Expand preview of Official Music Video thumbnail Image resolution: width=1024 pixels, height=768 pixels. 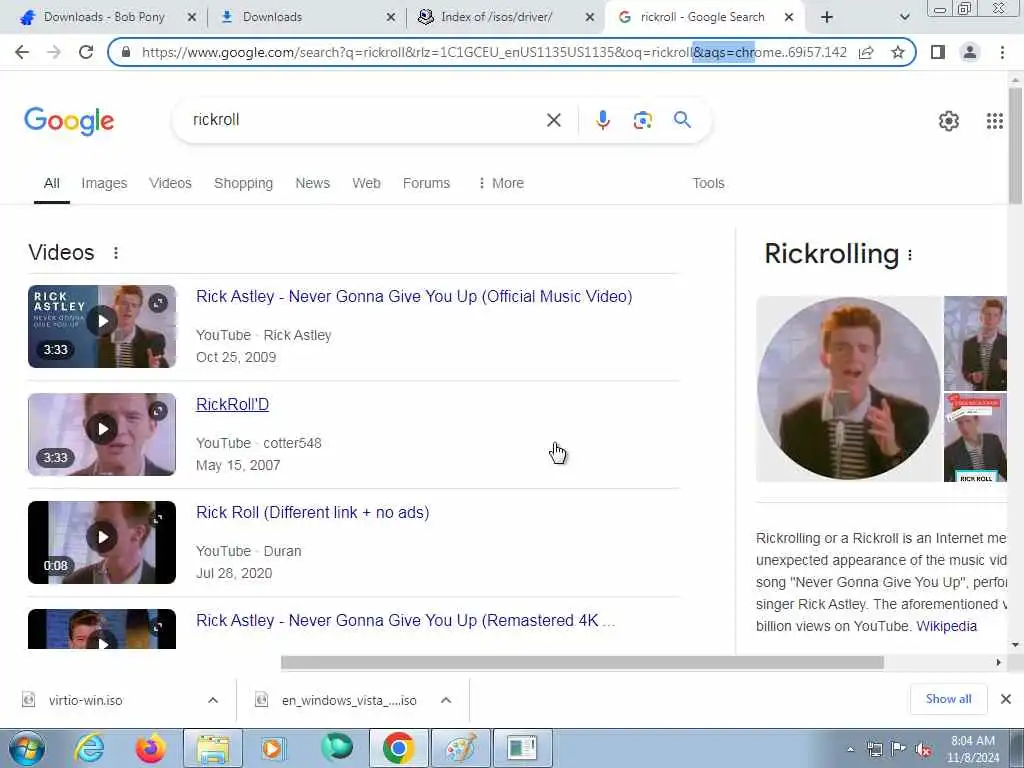pyautogui.click(x=158, y=302)
